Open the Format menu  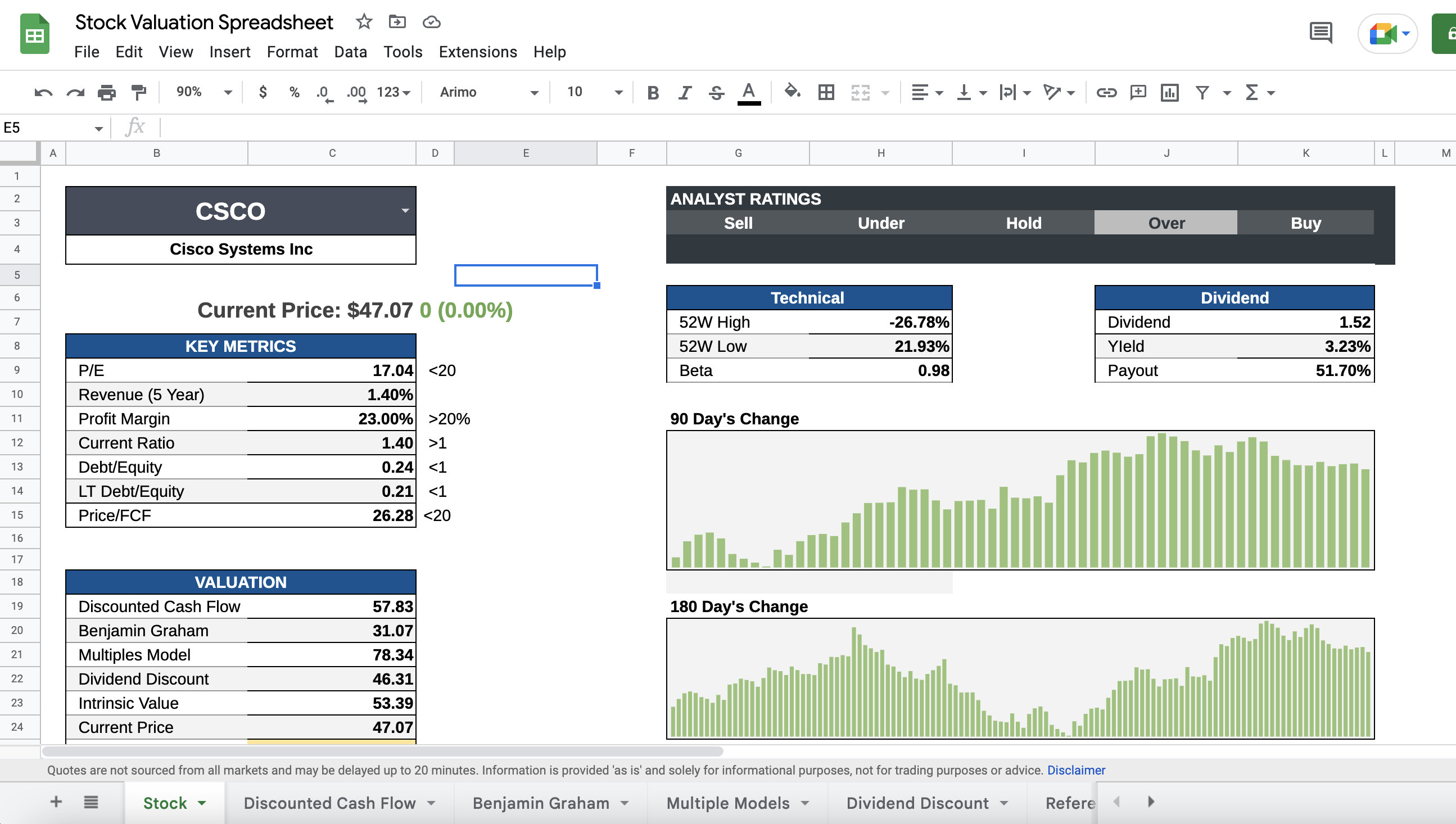(291, 52)
